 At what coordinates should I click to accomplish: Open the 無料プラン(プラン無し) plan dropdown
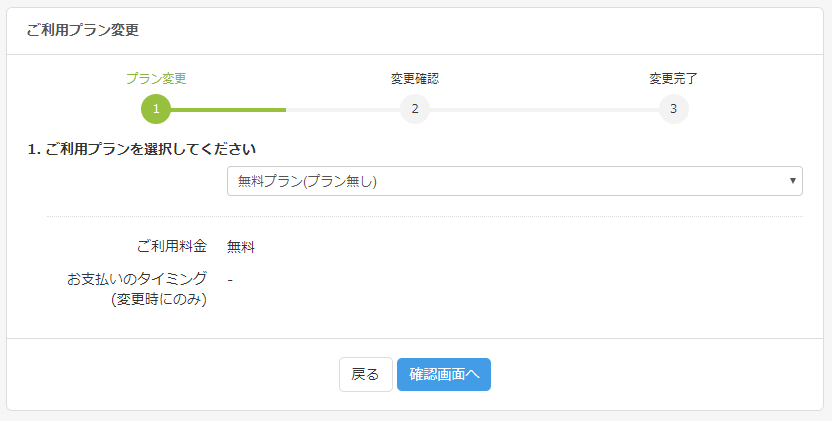514,181
